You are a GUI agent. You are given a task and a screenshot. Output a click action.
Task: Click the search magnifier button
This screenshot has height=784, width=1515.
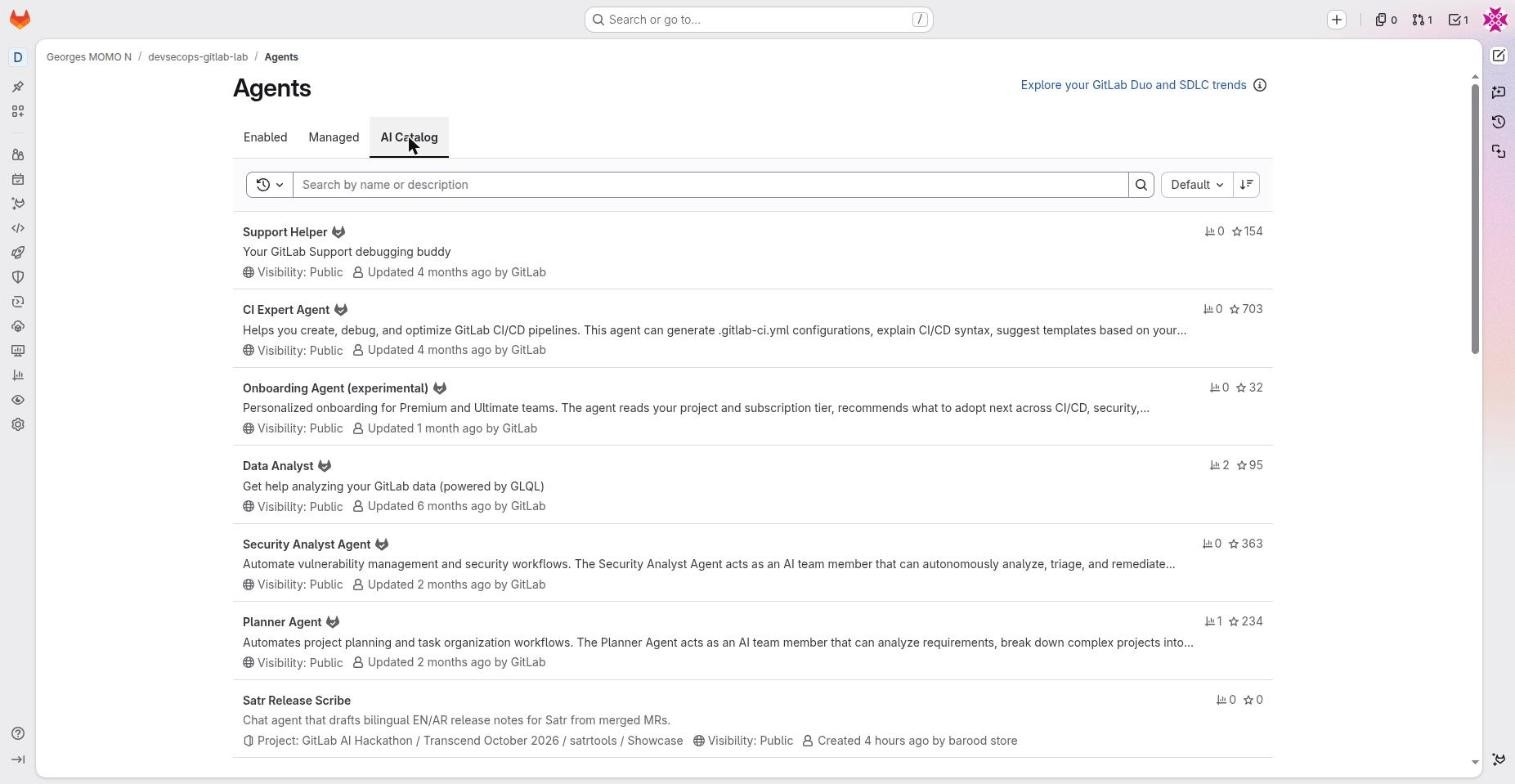click(1141, 185)
